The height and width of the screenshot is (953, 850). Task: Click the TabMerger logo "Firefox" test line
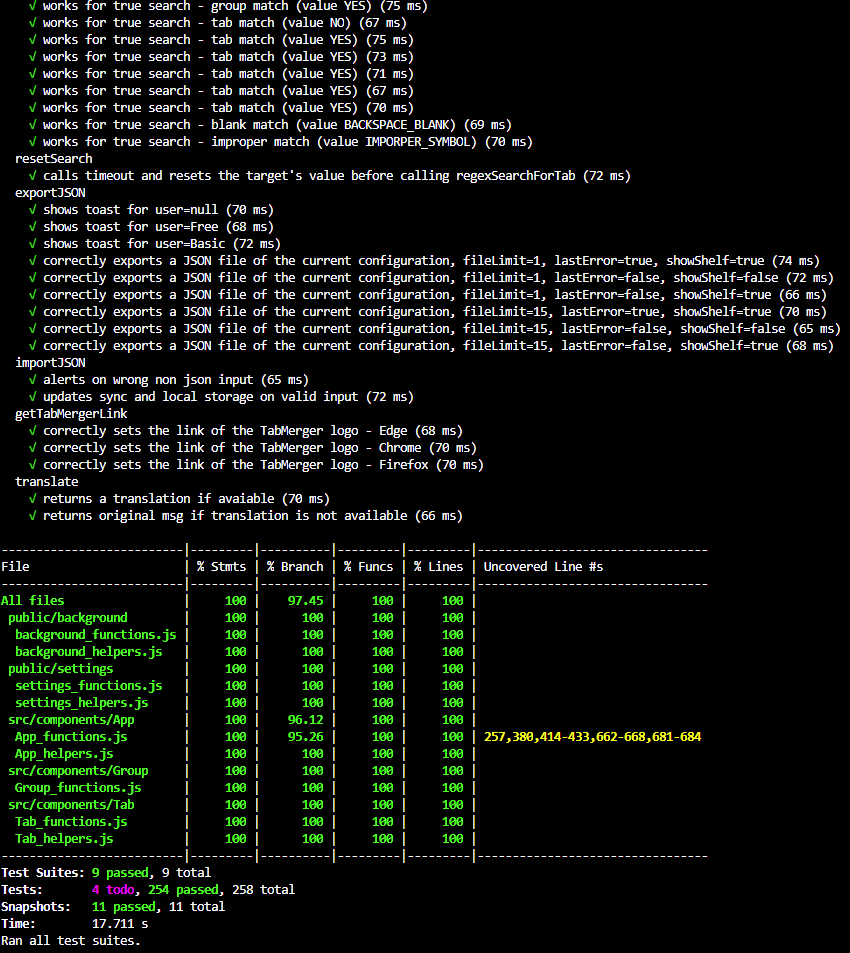256,465
